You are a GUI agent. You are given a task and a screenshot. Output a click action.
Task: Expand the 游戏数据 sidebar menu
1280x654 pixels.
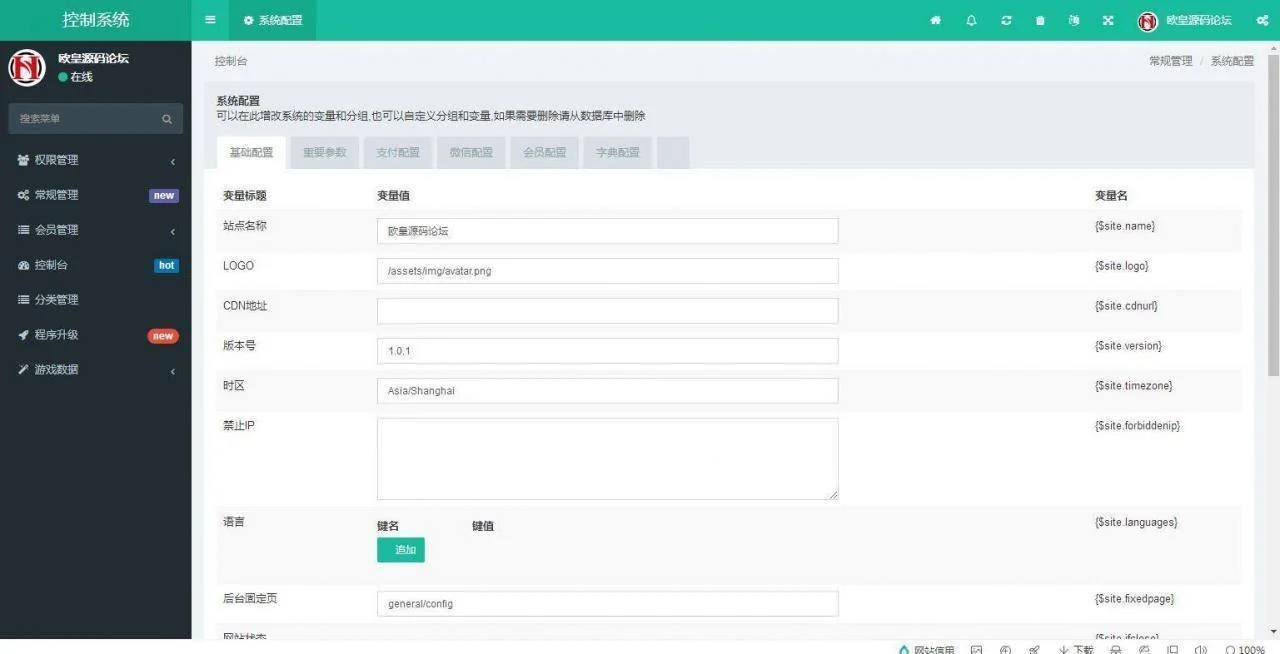point(95,370)
